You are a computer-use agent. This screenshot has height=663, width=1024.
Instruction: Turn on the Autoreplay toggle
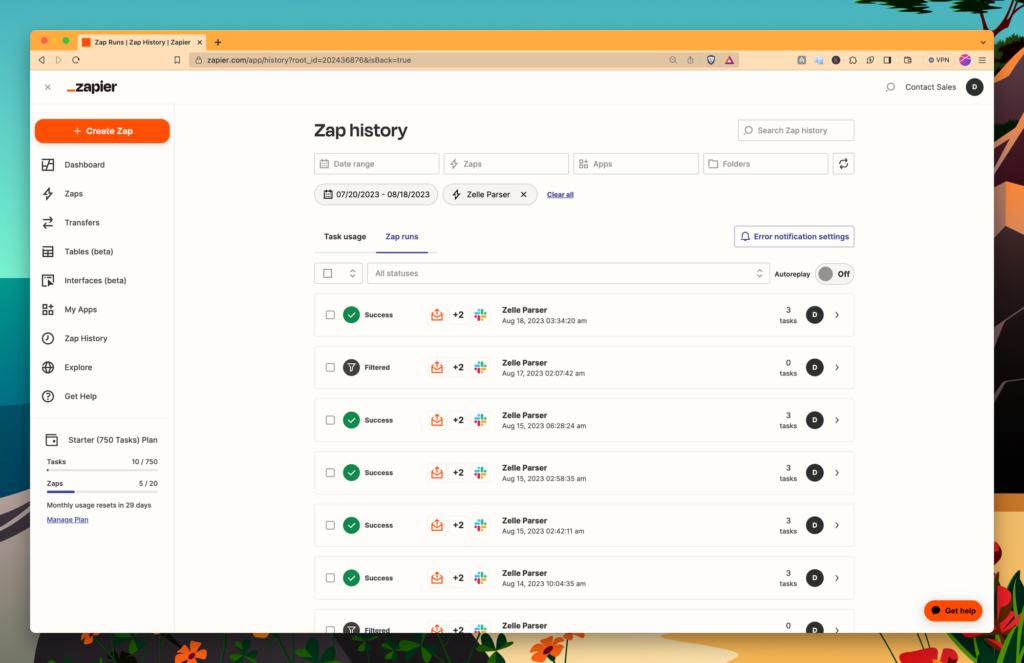click(834, 273)
